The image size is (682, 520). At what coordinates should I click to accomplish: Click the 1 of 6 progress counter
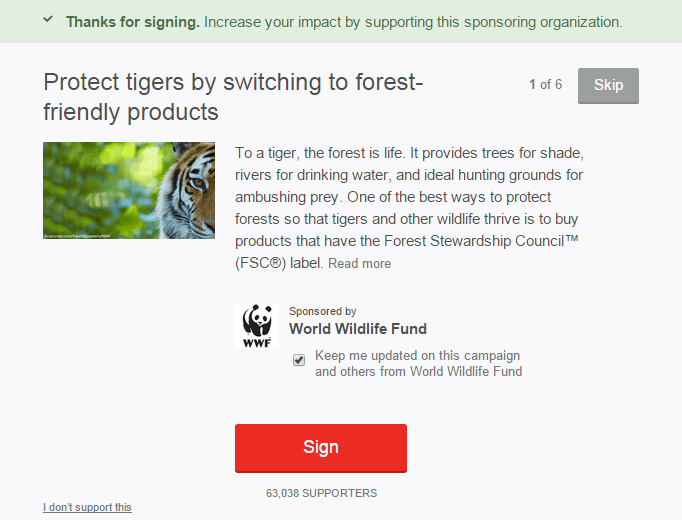[545, 84]
